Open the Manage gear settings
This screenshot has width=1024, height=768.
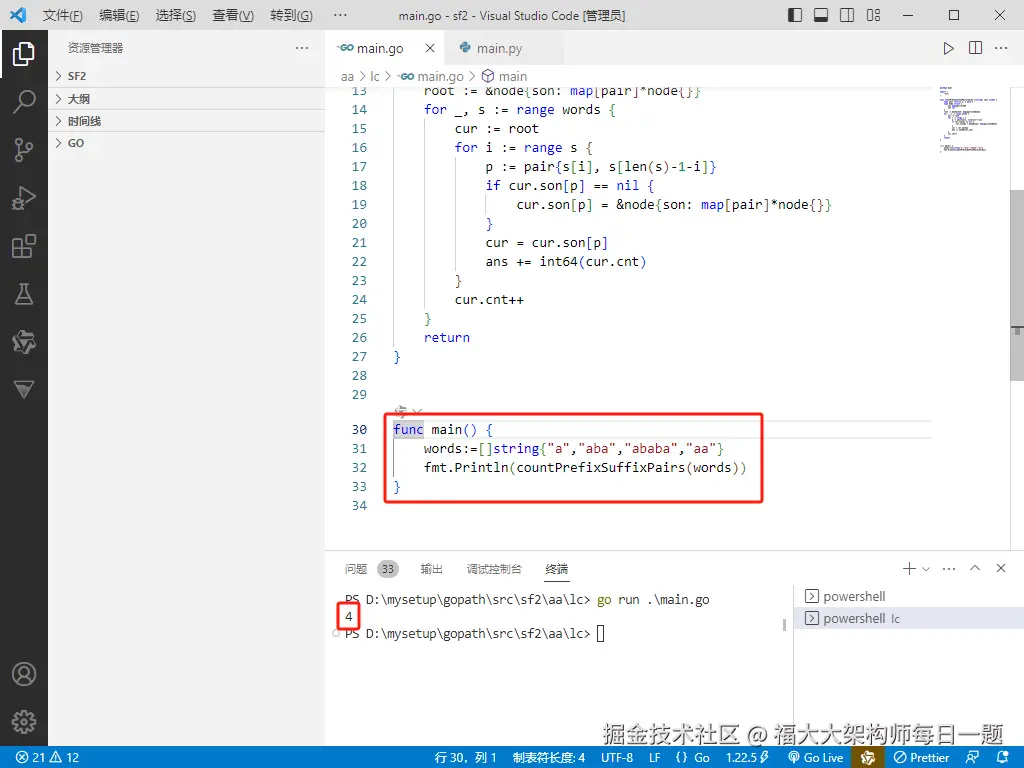[x=24, y=722]
